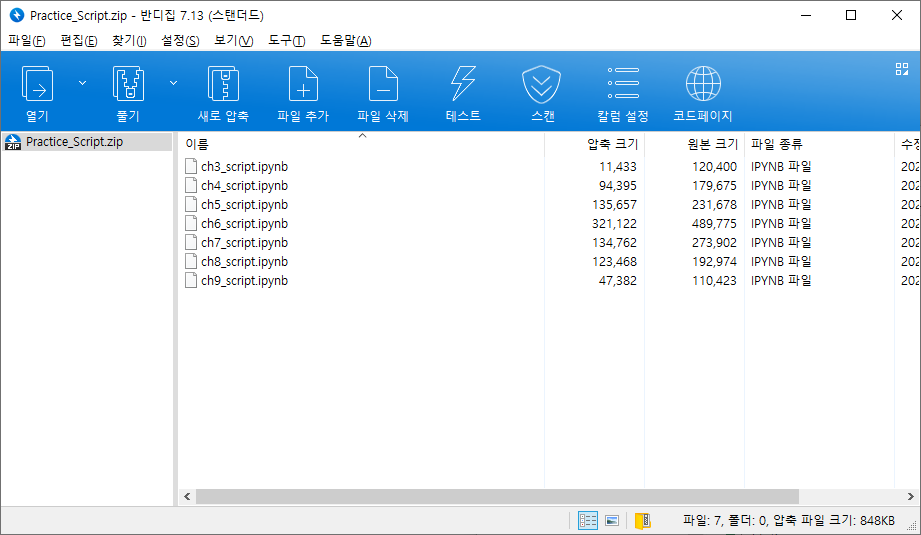Click file icon of ch3_script.ipynb
The height and width of the screenshot is (535, 921).
191,166
